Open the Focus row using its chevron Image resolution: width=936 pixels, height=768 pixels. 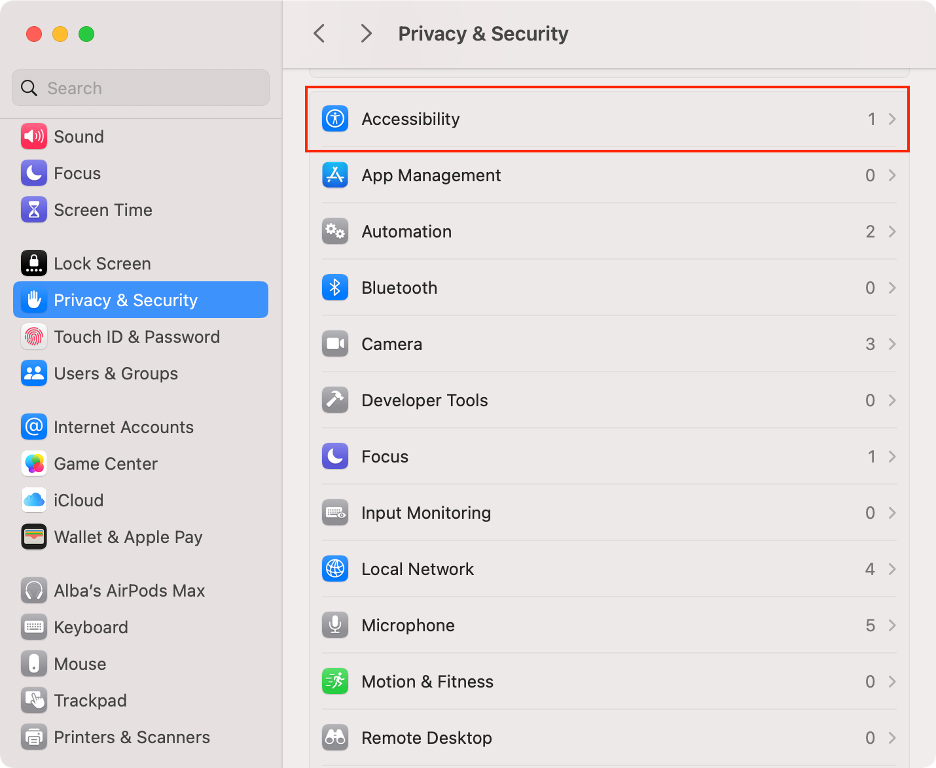click(893, 457)
